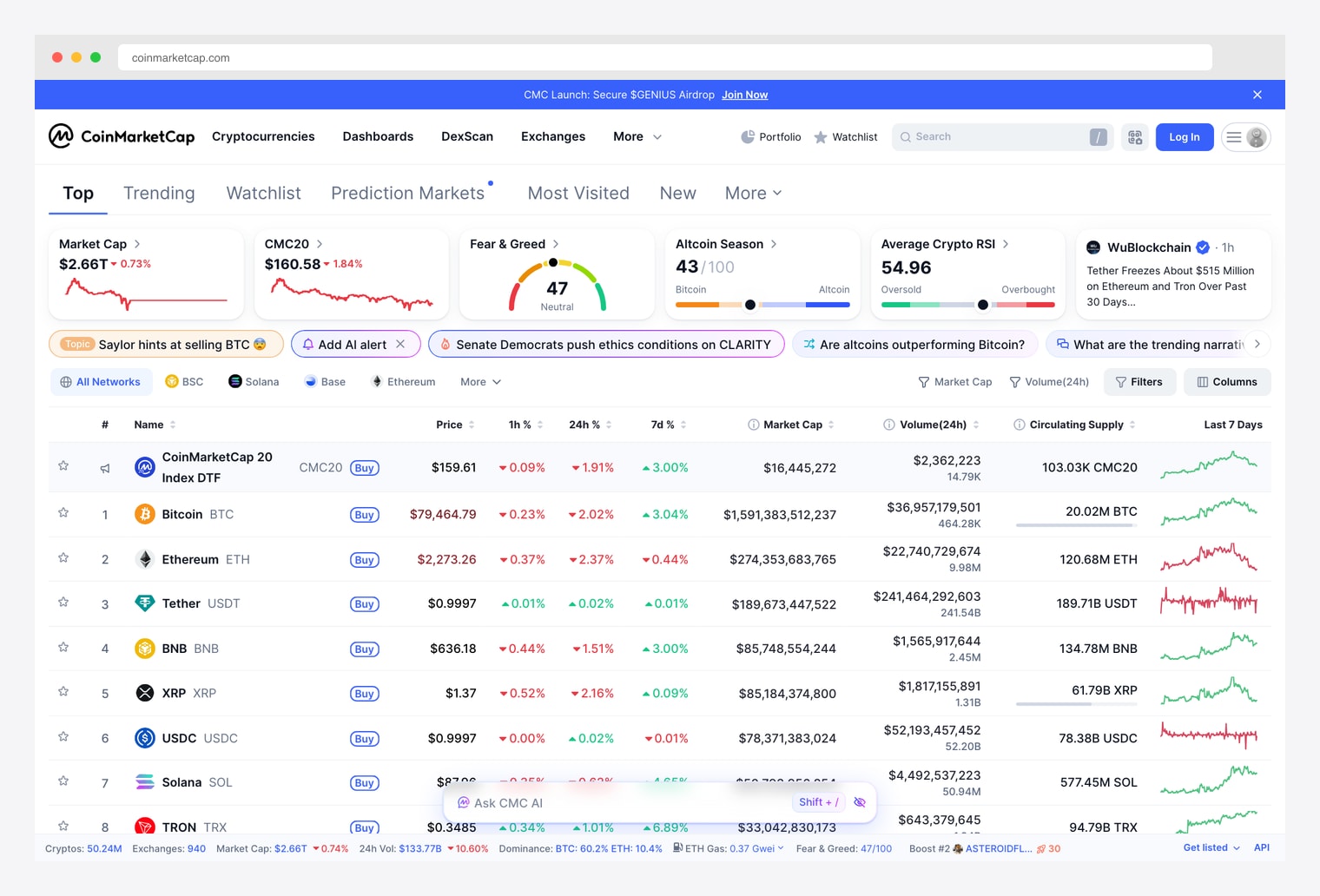Screen dimensions: 1320x896
Task: Click the Ethereum coin logo
Action: [145, 559]
